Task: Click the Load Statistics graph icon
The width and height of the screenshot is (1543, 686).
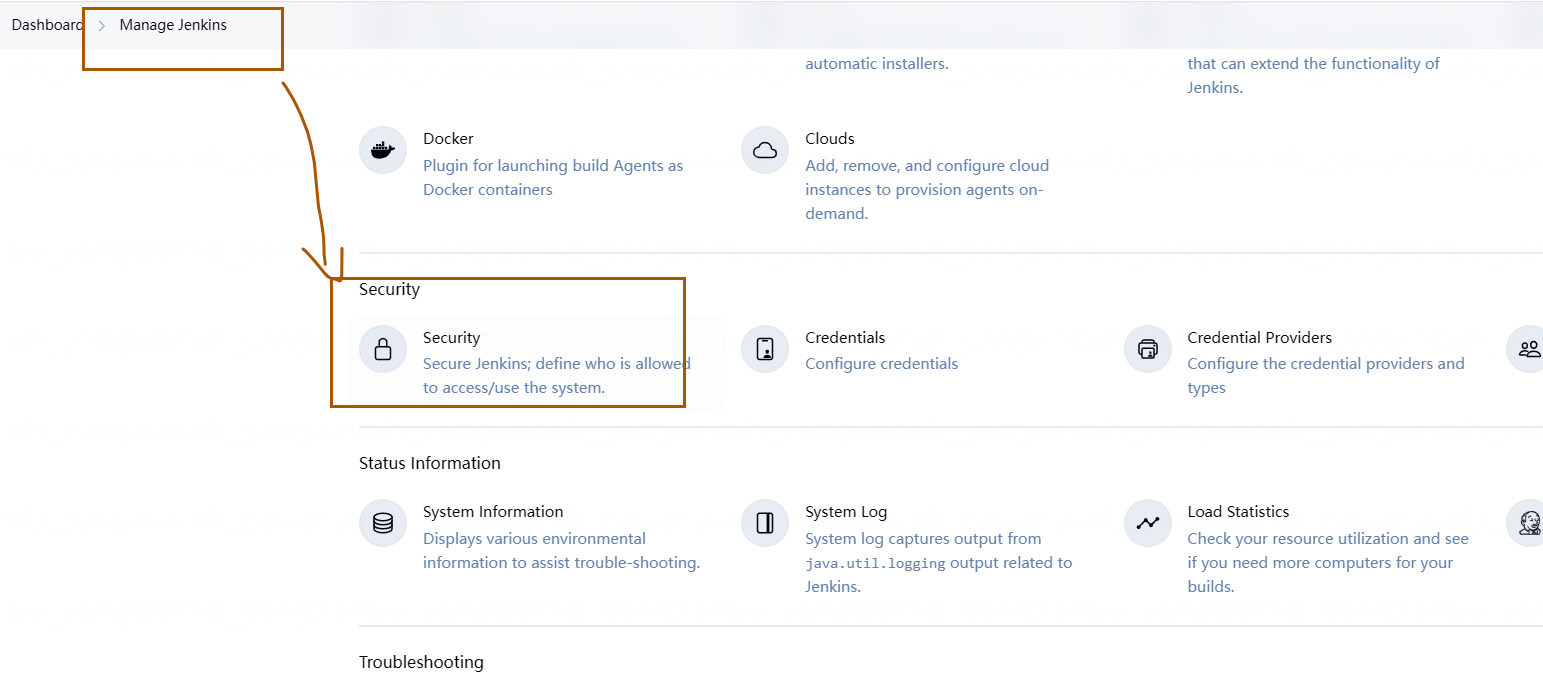Action: click(1147, 523)
